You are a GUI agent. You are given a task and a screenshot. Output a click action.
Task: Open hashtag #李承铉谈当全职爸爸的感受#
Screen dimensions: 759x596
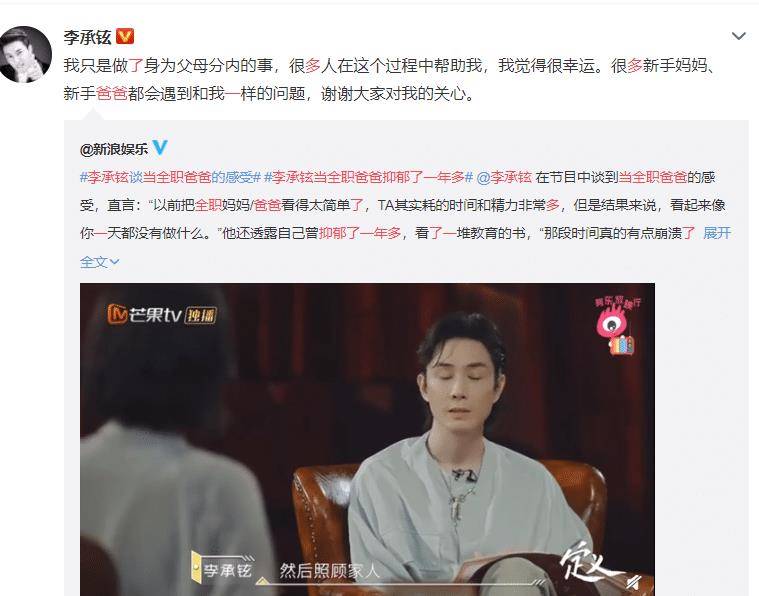pyautogui.click(x=171, y=177)
